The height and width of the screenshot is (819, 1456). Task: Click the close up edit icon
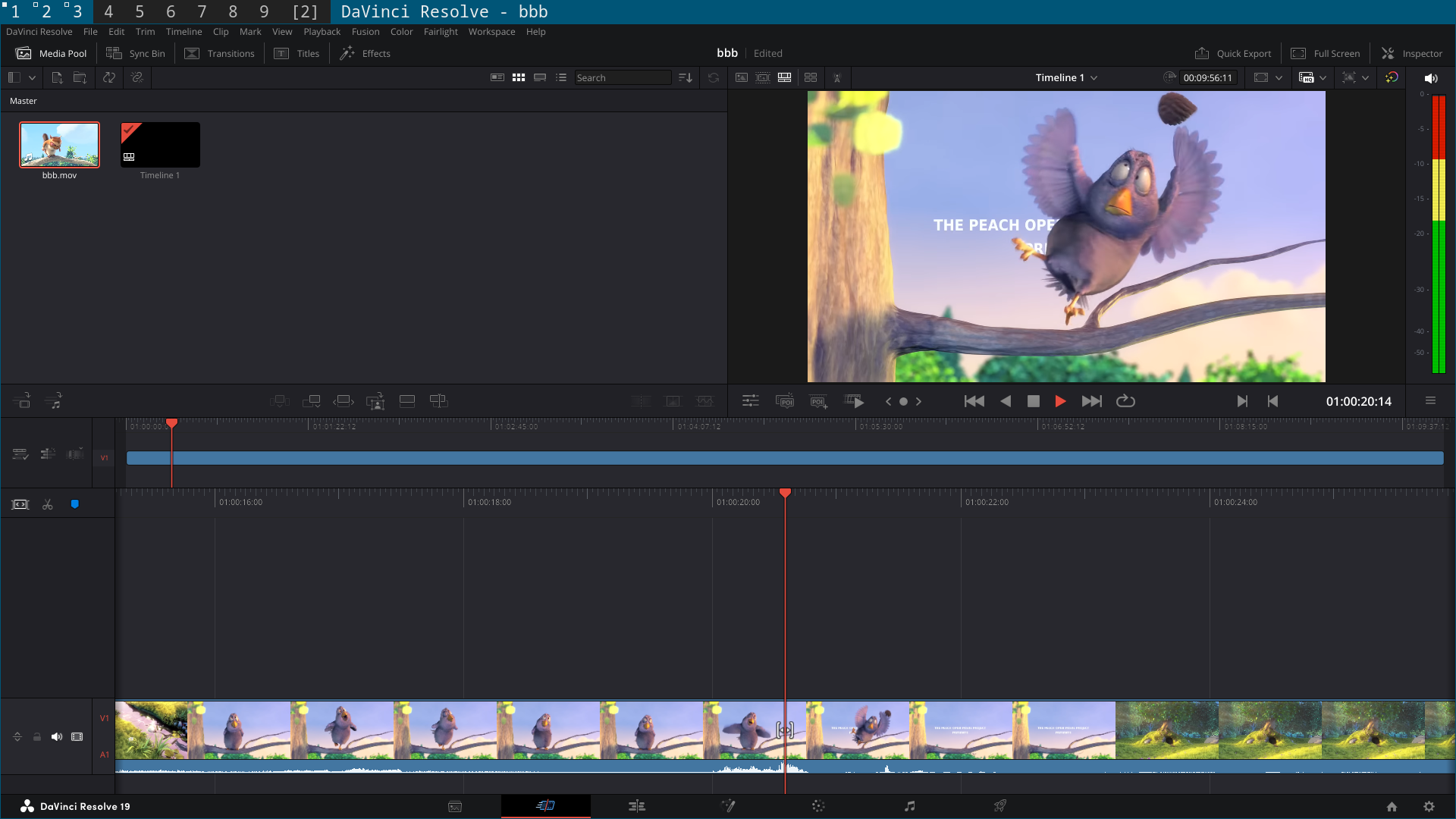[375, 400]
